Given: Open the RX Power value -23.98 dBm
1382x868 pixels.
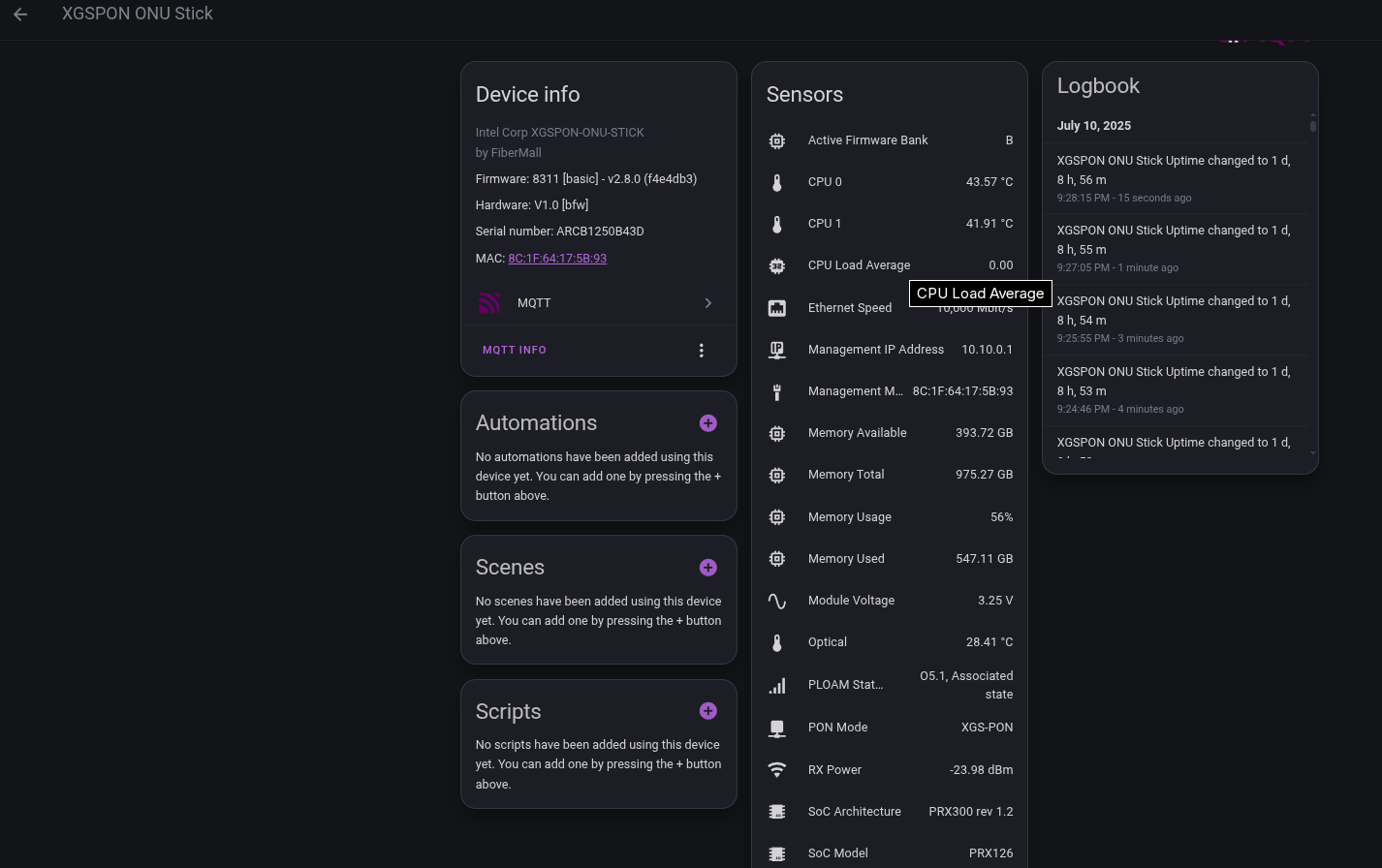Looking at the screenshot, I should 982,770.
